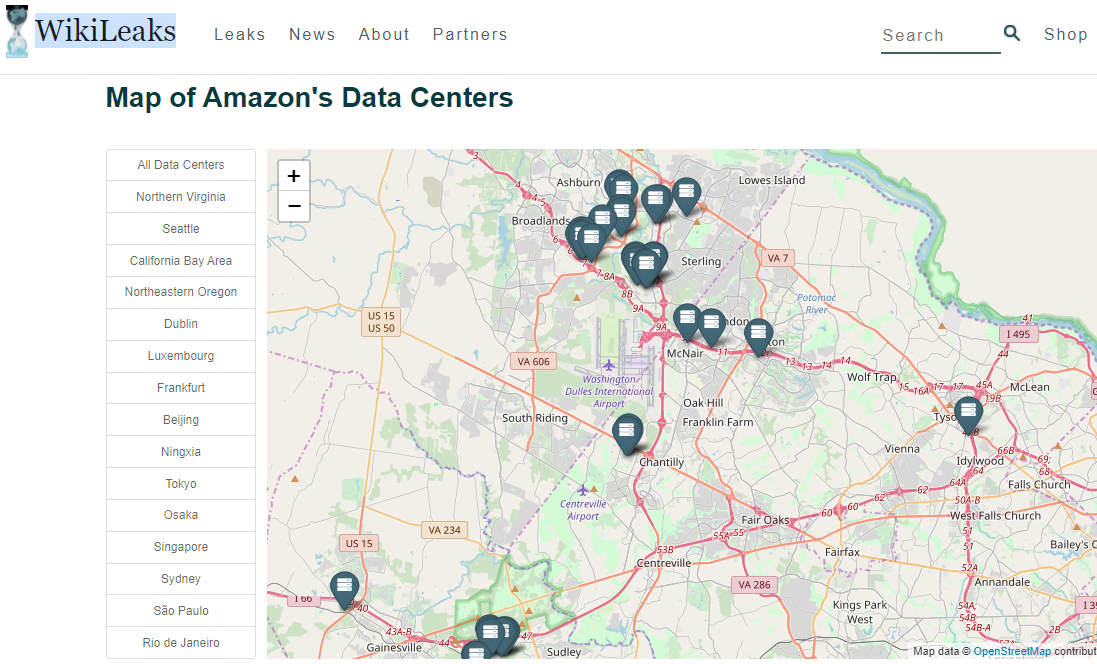Select Luxembourg in the location list
This screenshot has width=1097, height=664.
pos(181,356)
